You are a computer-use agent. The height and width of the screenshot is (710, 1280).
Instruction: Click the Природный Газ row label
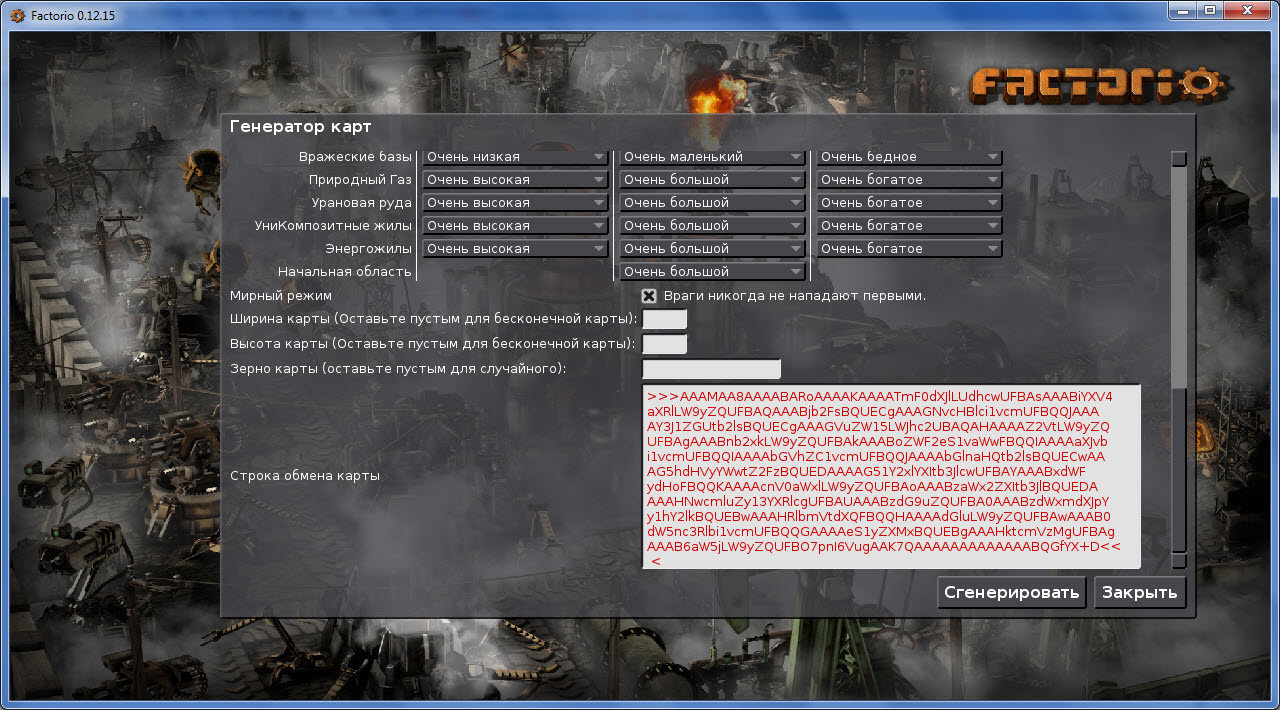tap(360, 180)
